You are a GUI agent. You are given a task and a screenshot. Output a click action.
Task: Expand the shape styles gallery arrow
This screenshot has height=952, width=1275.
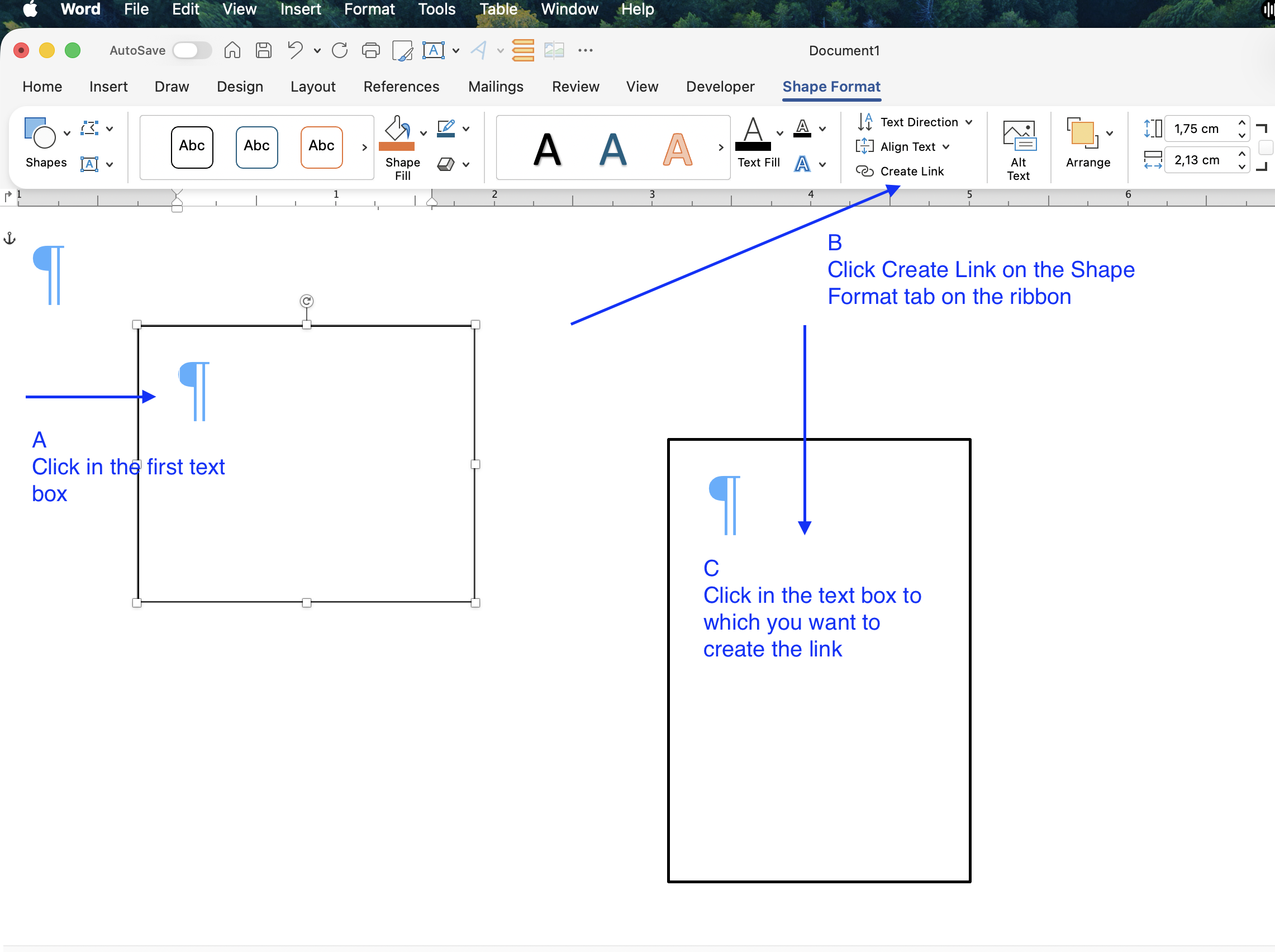(364, 147)
